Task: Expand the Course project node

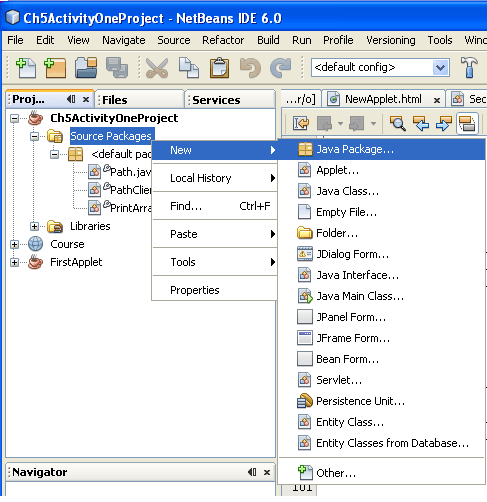Action: click(x=14, y=244)
